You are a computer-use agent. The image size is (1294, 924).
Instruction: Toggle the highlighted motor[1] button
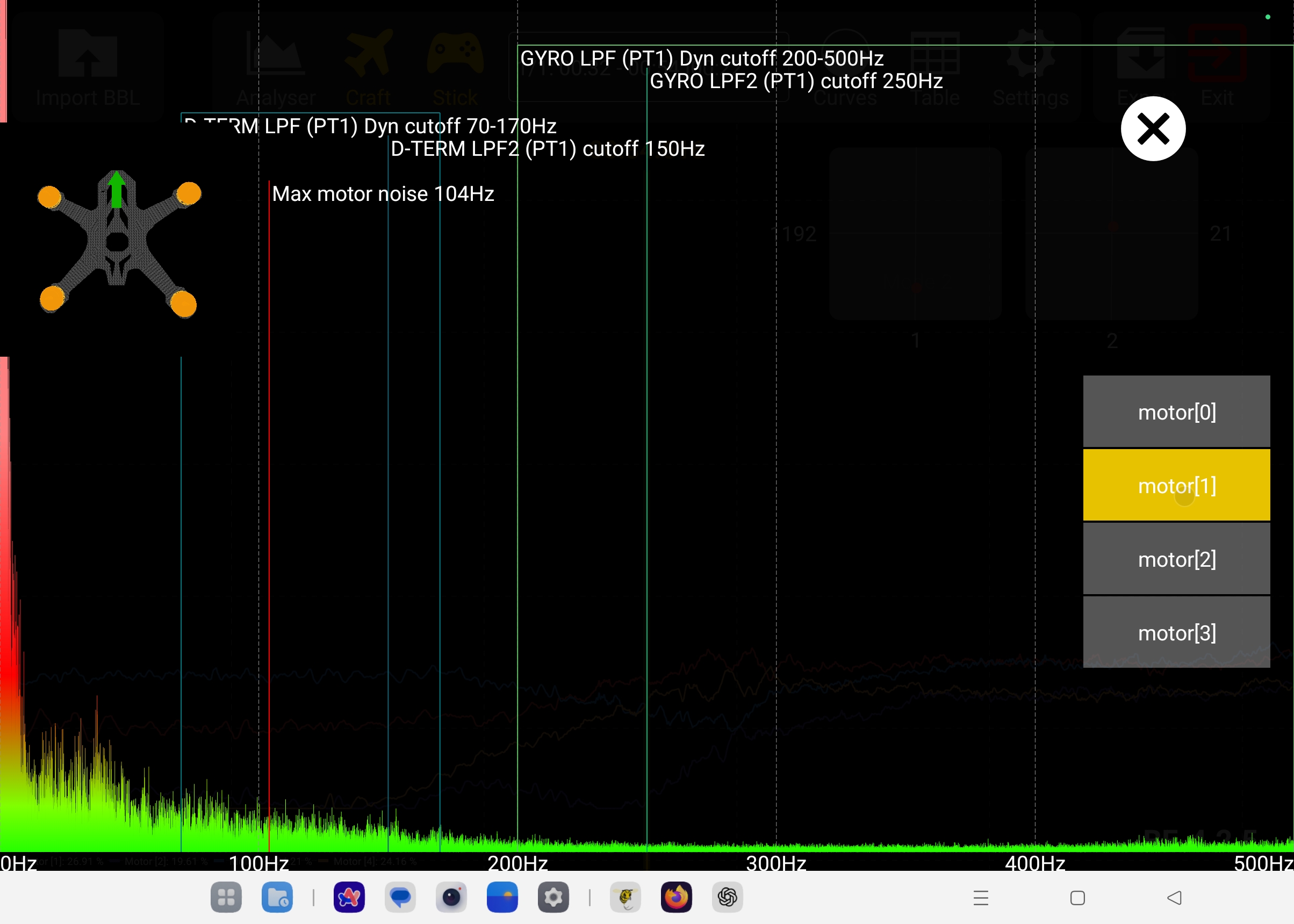[x=1176, y=485]
